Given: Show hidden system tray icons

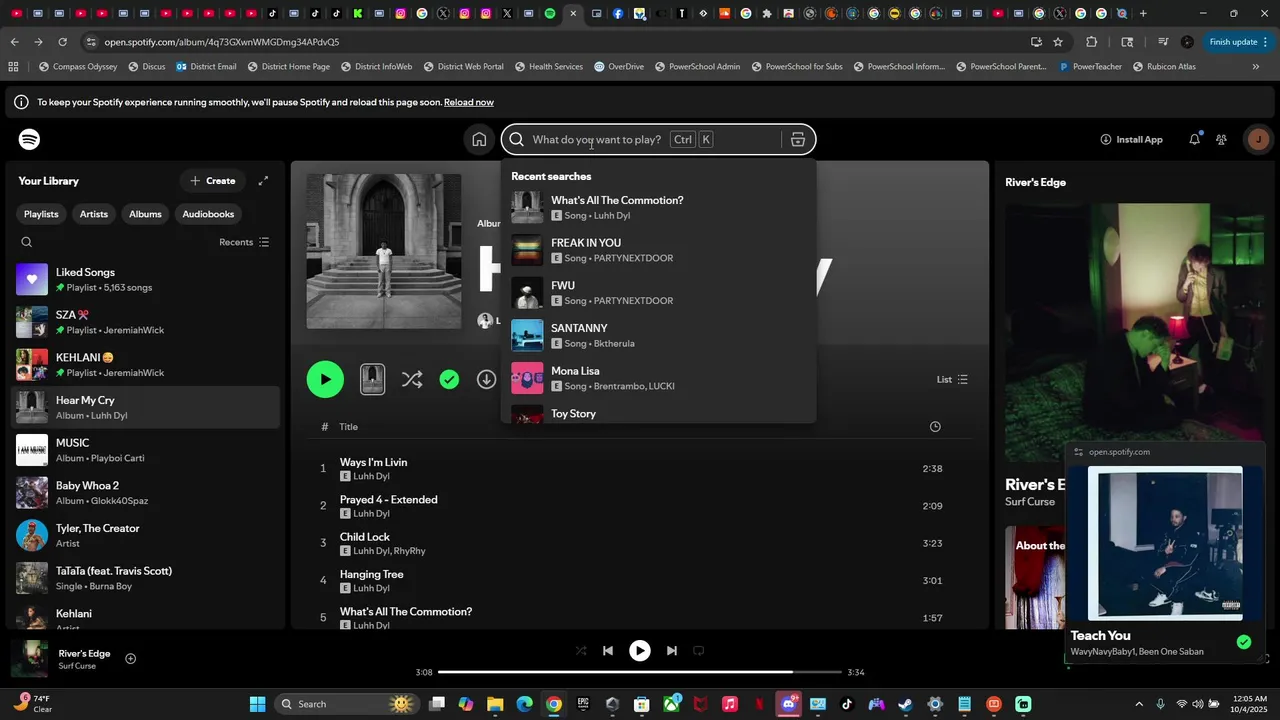Looking at the screenshot, I should point(1138,704).
